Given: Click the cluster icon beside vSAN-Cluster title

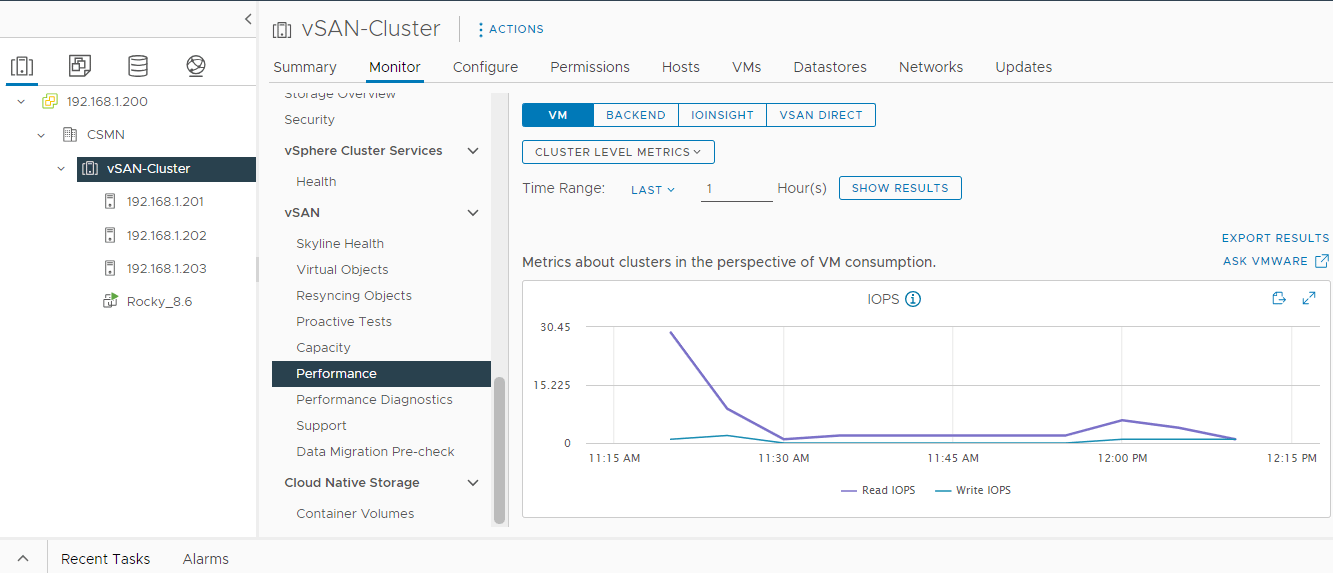Looking at the screenshot, I should click(282, 30).
